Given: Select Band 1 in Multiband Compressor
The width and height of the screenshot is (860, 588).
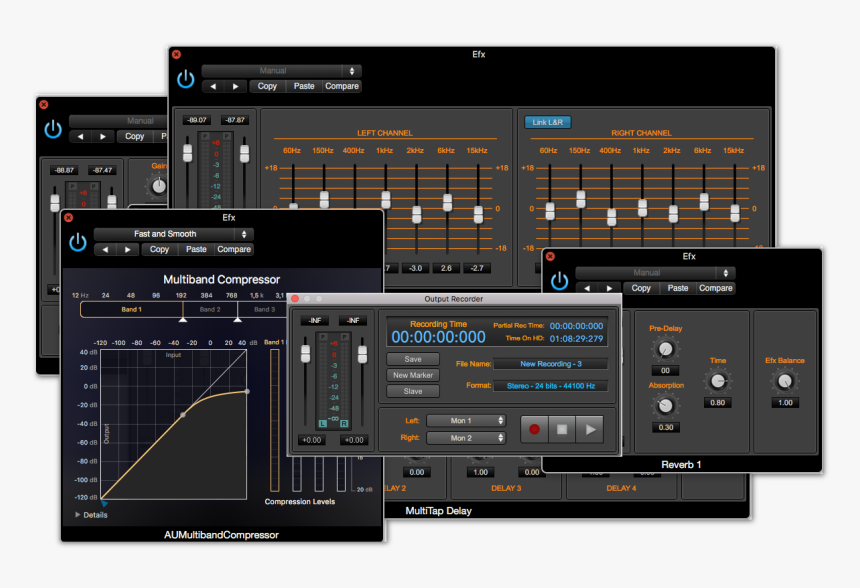Looking at the screenshot, I should (132, 309).
